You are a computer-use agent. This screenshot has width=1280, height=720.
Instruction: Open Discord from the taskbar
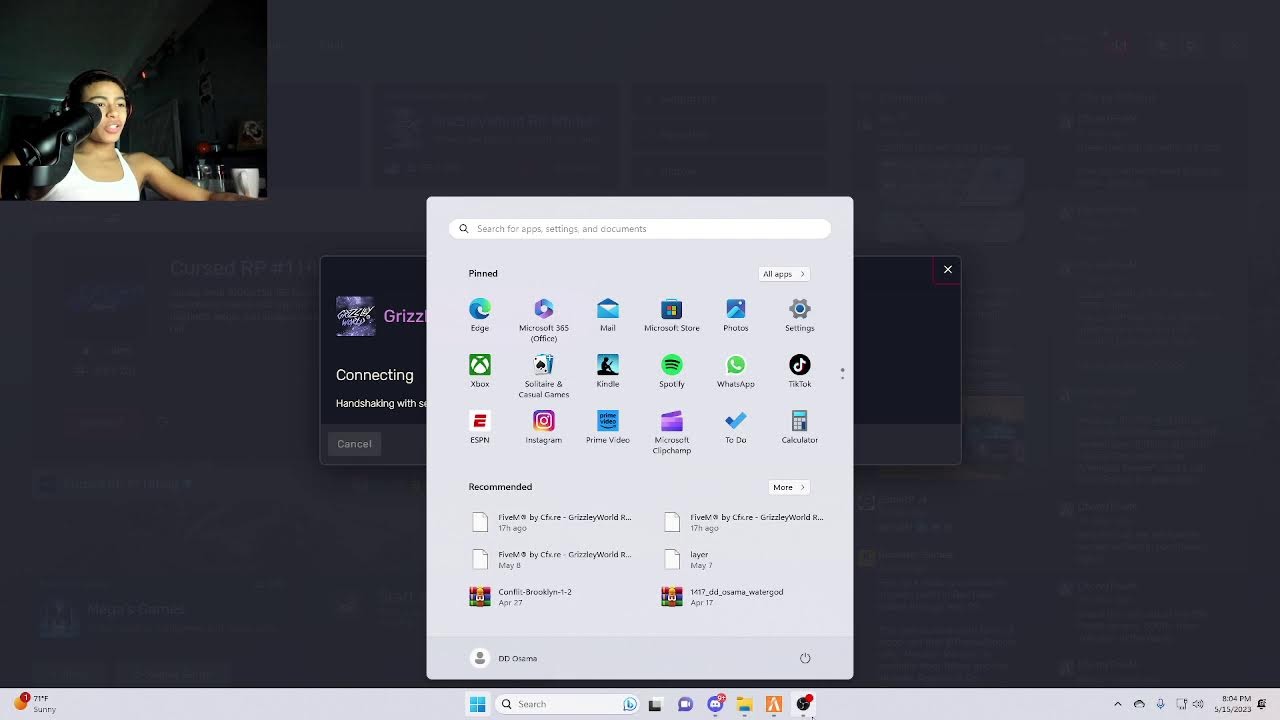[715, 704]
